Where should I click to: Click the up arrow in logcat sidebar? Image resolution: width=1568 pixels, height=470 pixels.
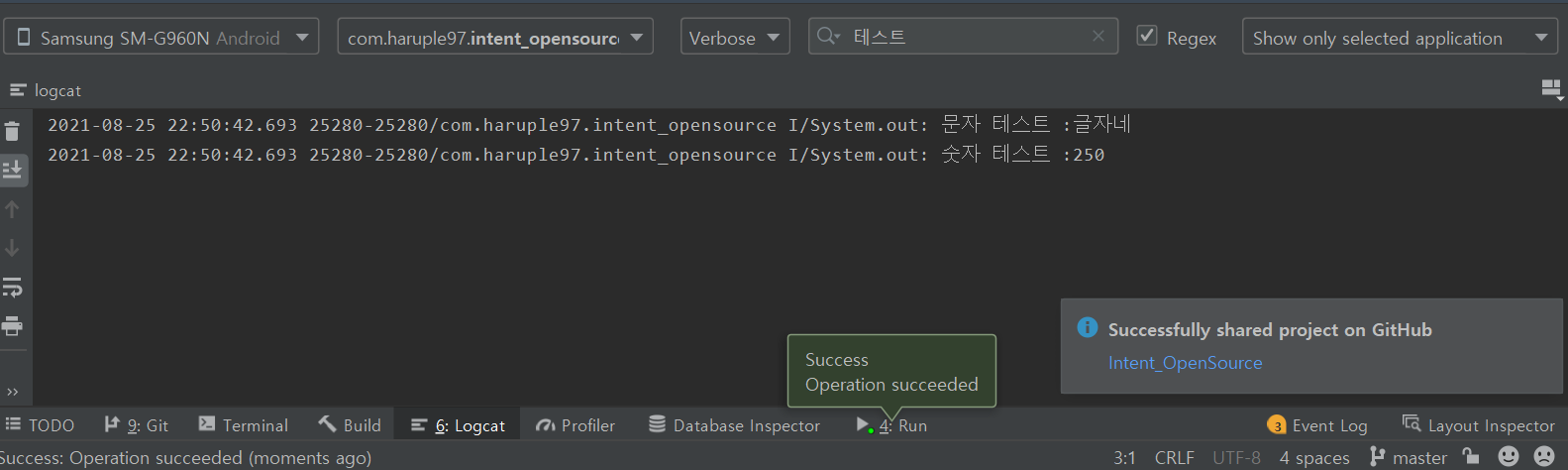point(12,209)
